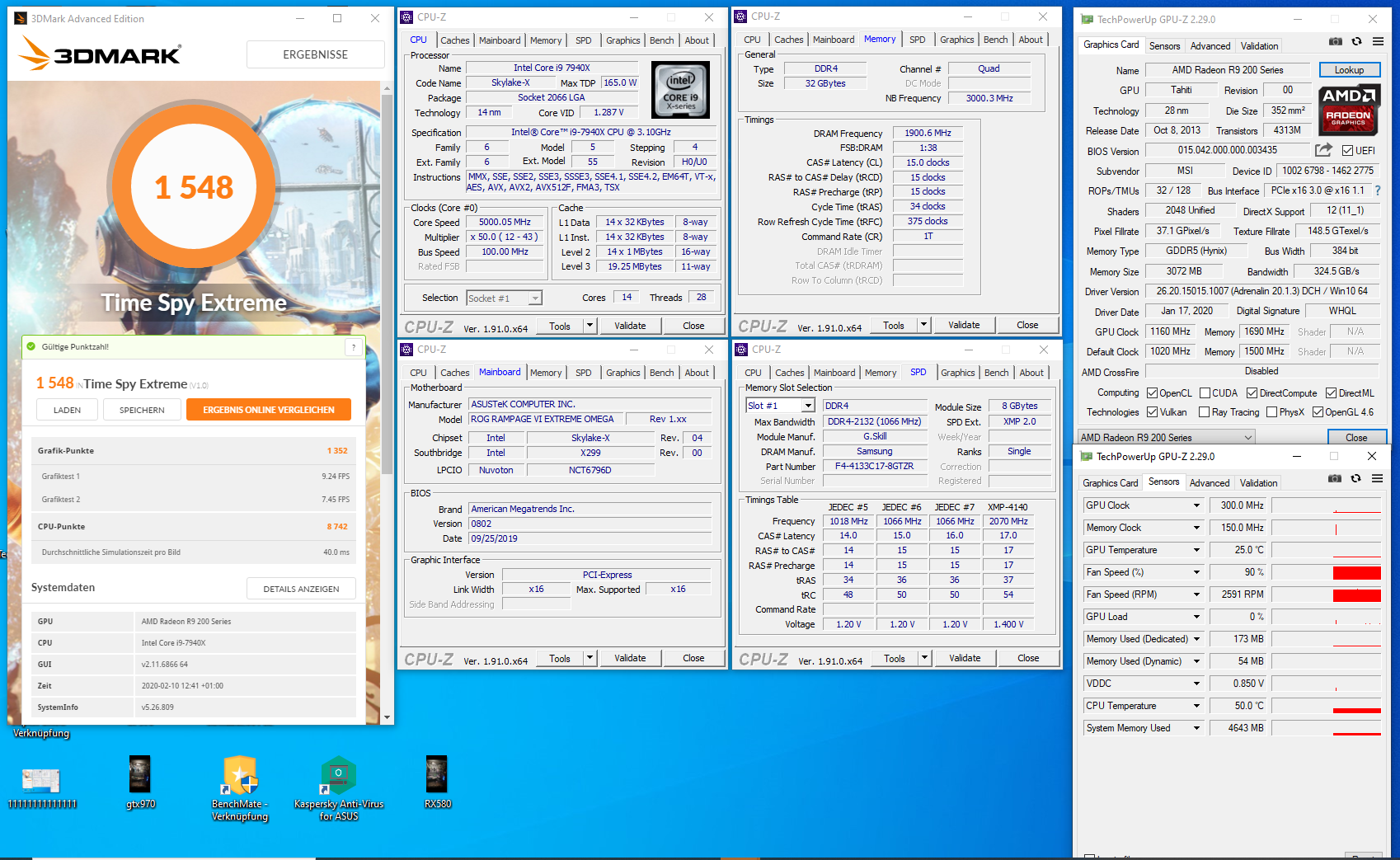
Task: Toggle the DirectCompute checkbox
Action: point(1252,393)
